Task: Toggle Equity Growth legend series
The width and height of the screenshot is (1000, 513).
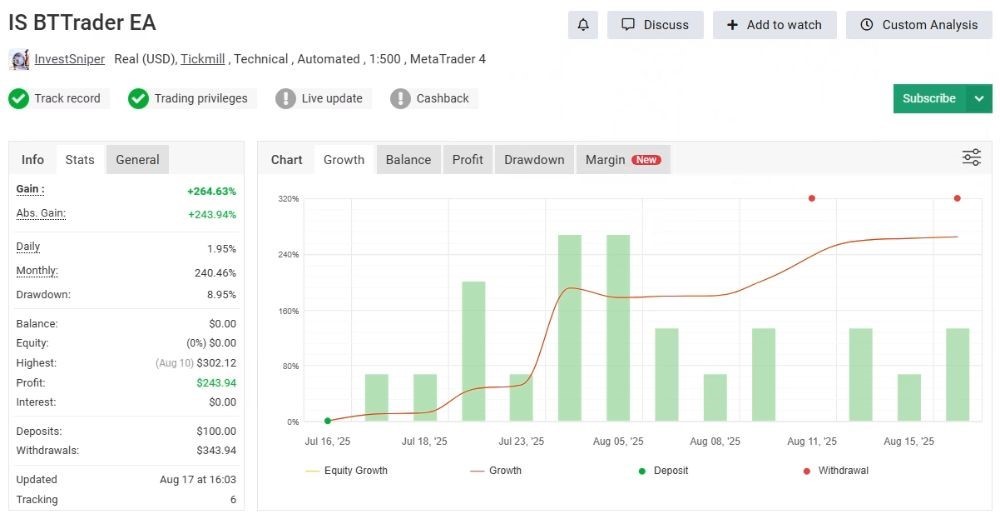Action: 346,470
